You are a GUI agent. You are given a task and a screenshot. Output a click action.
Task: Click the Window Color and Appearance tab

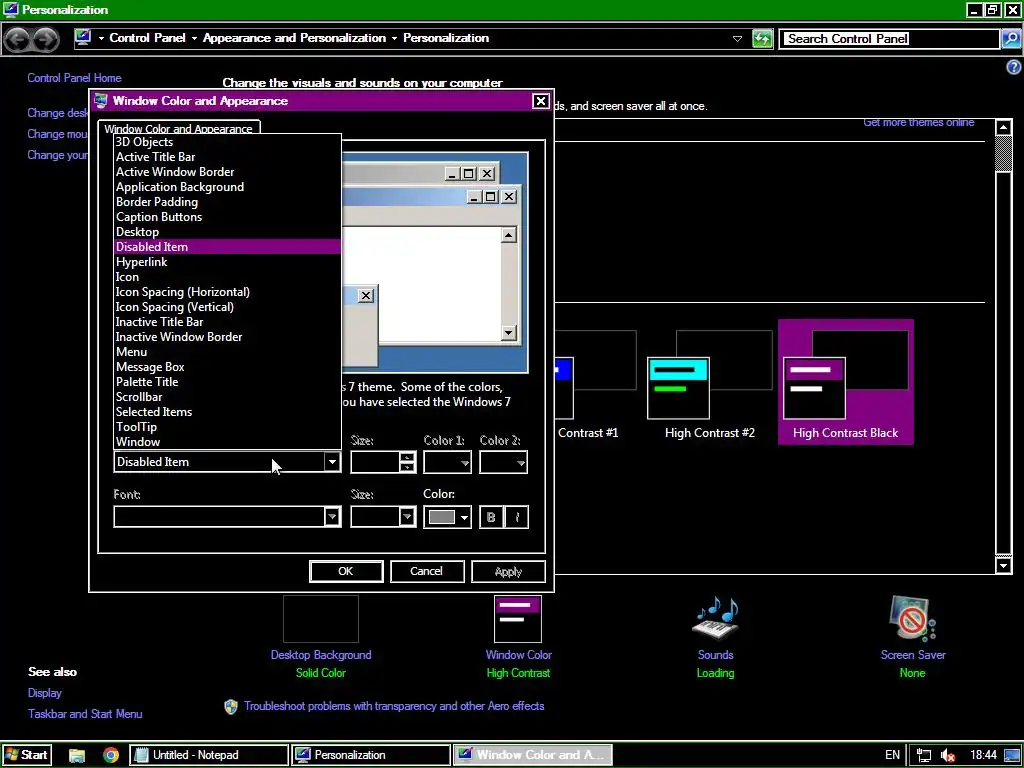[x=179, y=128]
